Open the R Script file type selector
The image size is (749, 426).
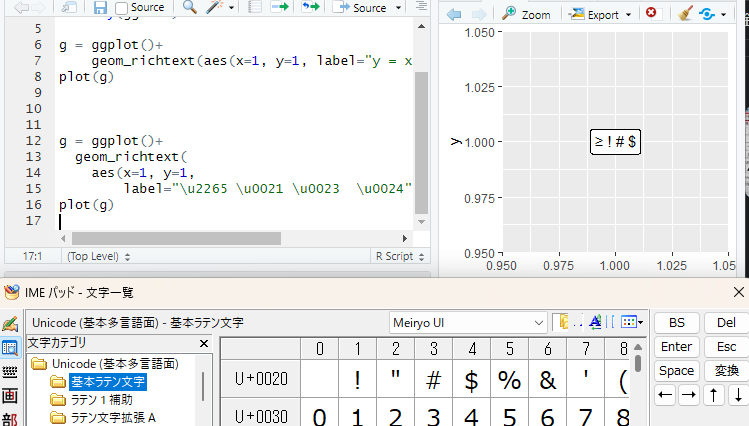400,256
